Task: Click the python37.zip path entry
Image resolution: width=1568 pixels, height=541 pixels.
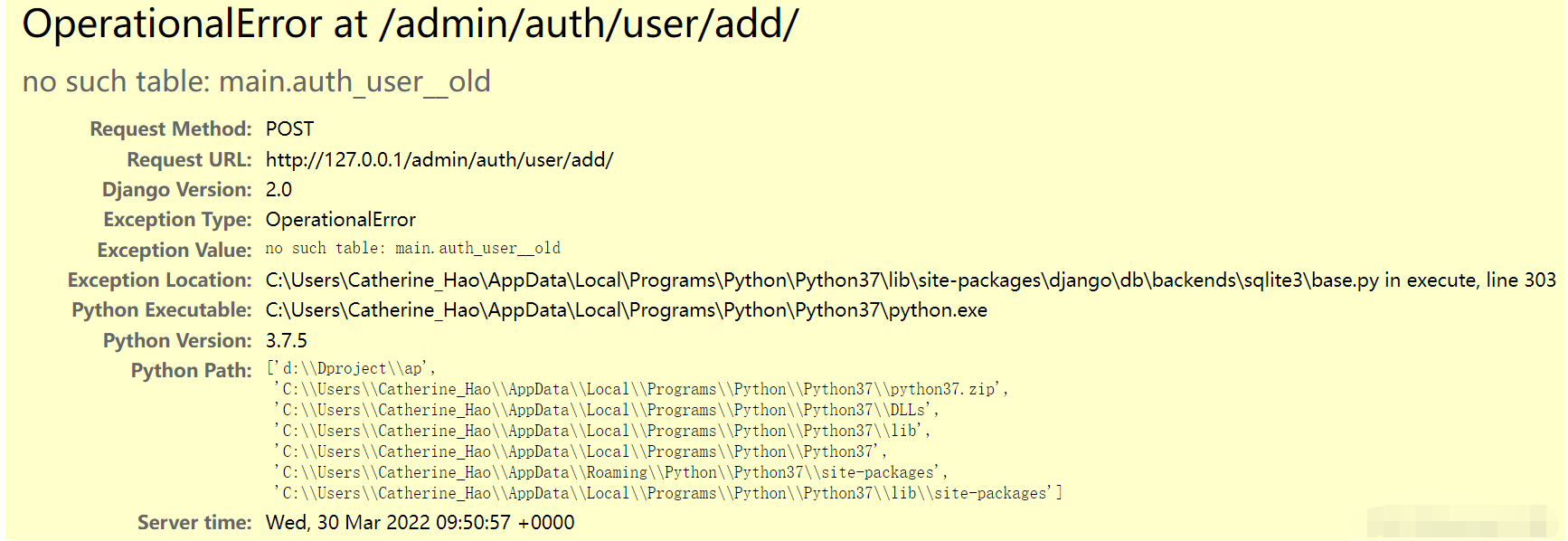Action: coord(641,389)
